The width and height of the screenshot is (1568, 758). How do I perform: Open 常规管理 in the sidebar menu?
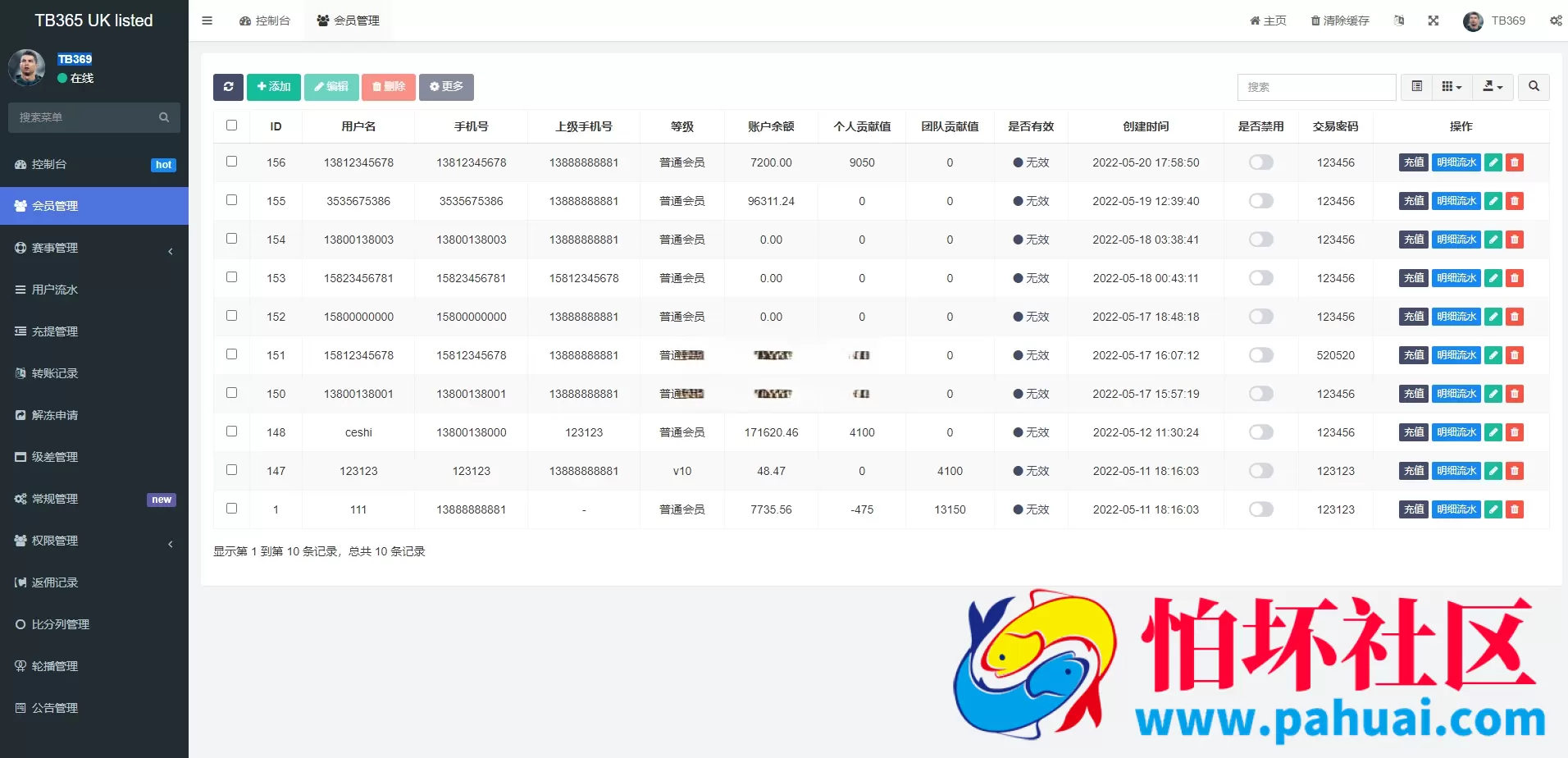[x=94, y=499]
